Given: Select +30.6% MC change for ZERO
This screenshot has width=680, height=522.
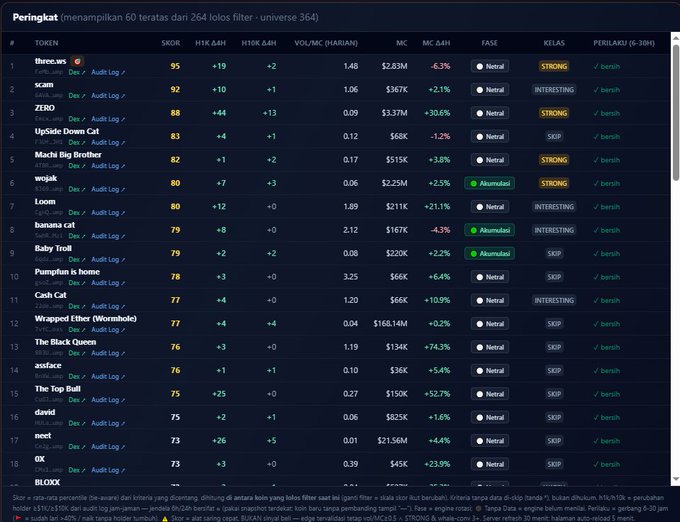Looking at the screenshot, I should [x=437, y=113].
